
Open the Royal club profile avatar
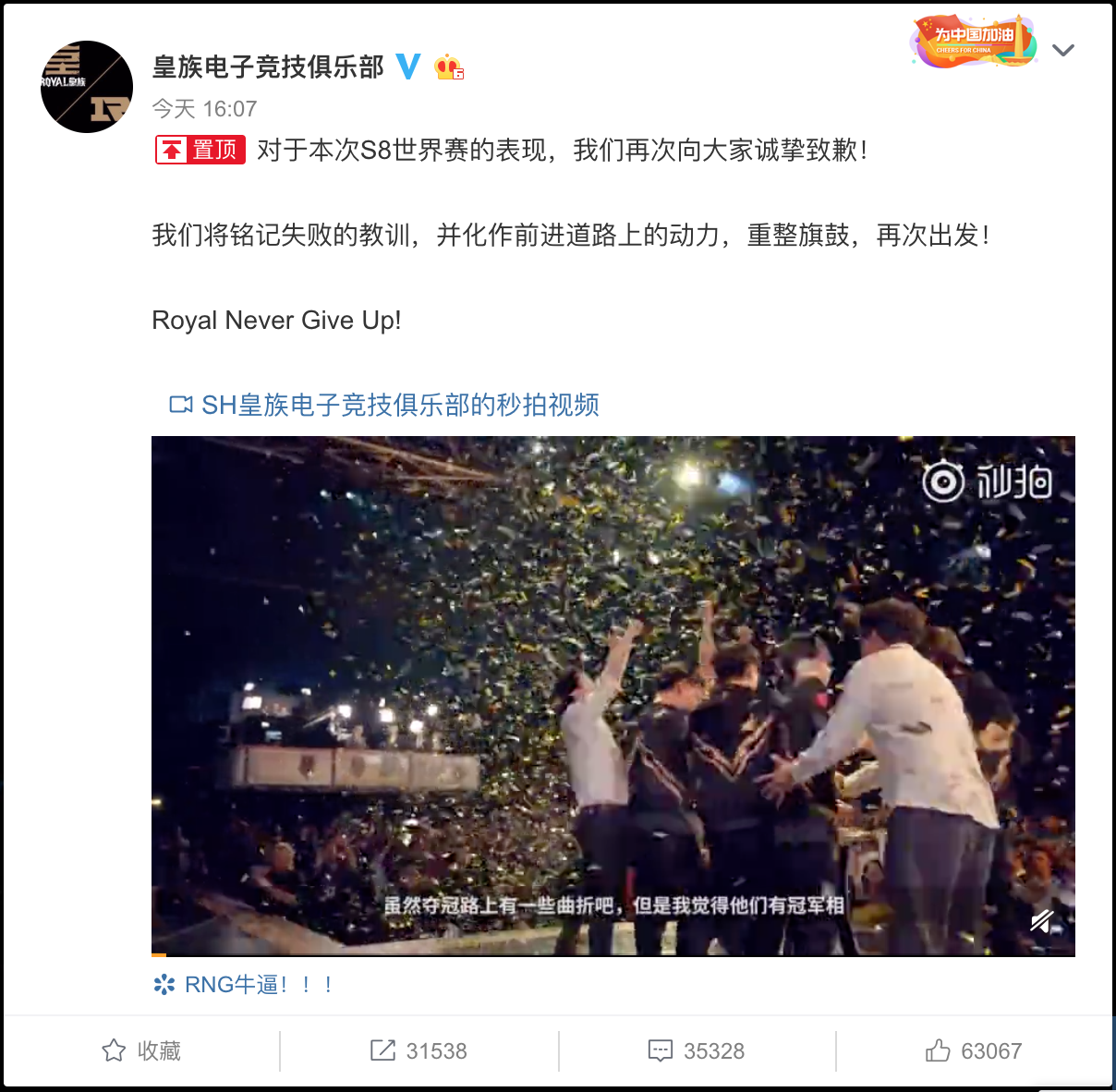point(87,87)
